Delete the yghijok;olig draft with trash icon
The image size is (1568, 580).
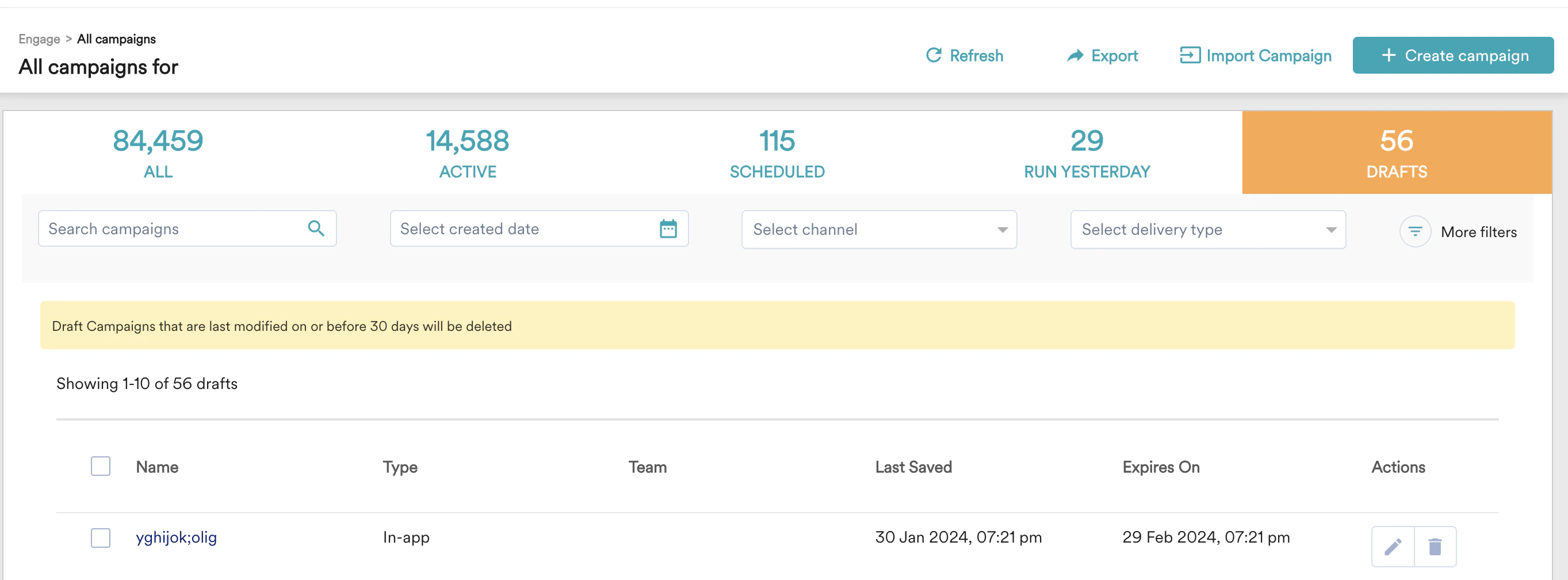pyautogui.click(x=1435, y=547)
